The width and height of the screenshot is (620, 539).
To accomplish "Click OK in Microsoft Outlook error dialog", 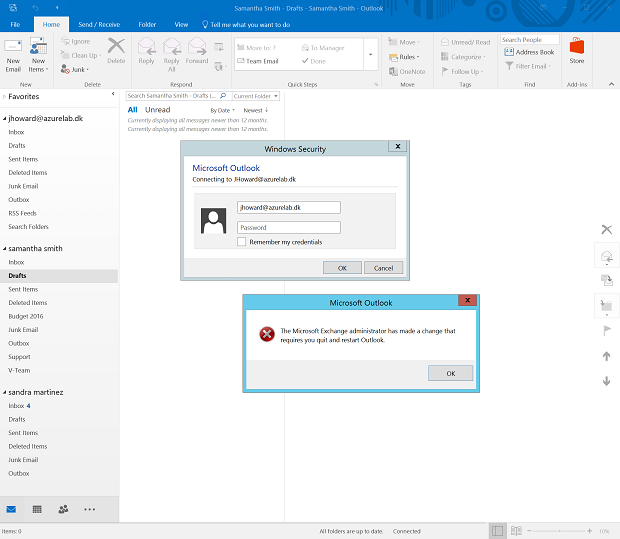I will click(450, 373).
